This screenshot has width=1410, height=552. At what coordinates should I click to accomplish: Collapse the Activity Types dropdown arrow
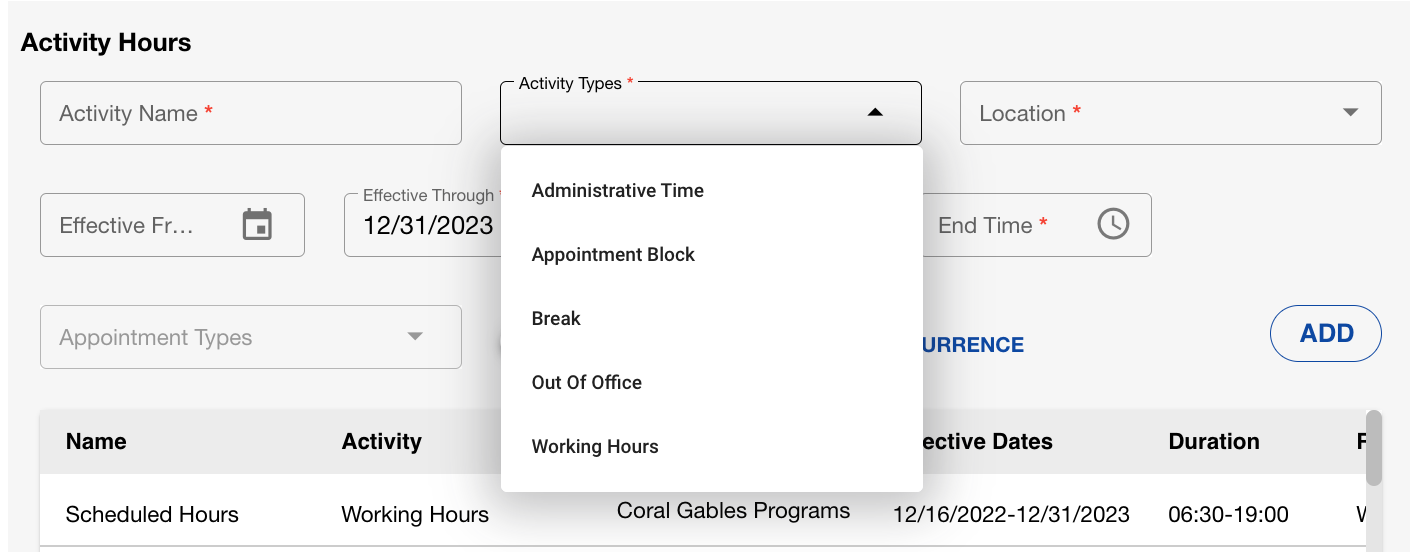point(875,113)
